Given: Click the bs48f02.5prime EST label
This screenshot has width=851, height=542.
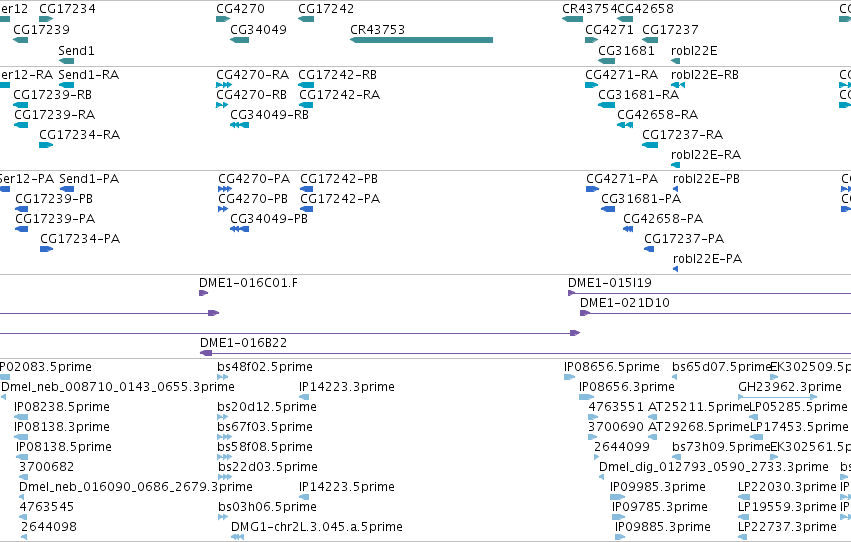Looking at the screenshot, I should pos(265,367).
